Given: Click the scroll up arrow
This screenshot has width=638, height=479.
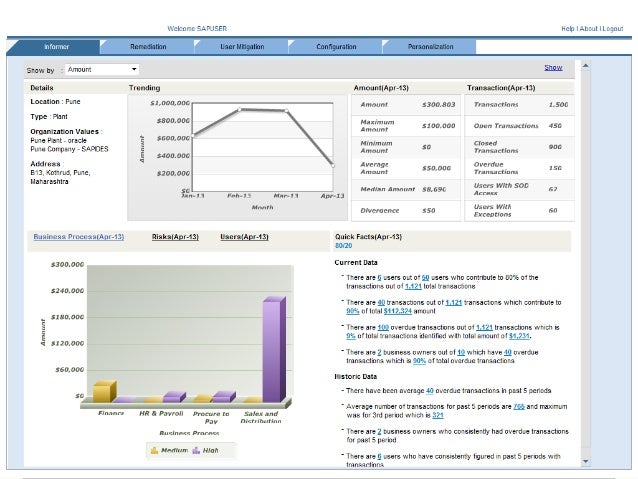Looking at the screenshot, I should point(586,66).
